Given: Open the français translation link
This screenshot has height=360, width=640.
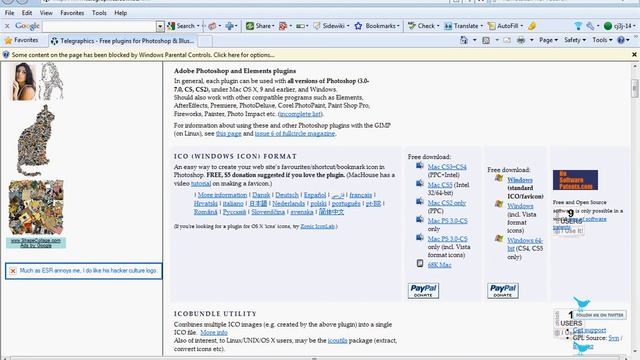Looking at the screenshot, I should 360,195.
